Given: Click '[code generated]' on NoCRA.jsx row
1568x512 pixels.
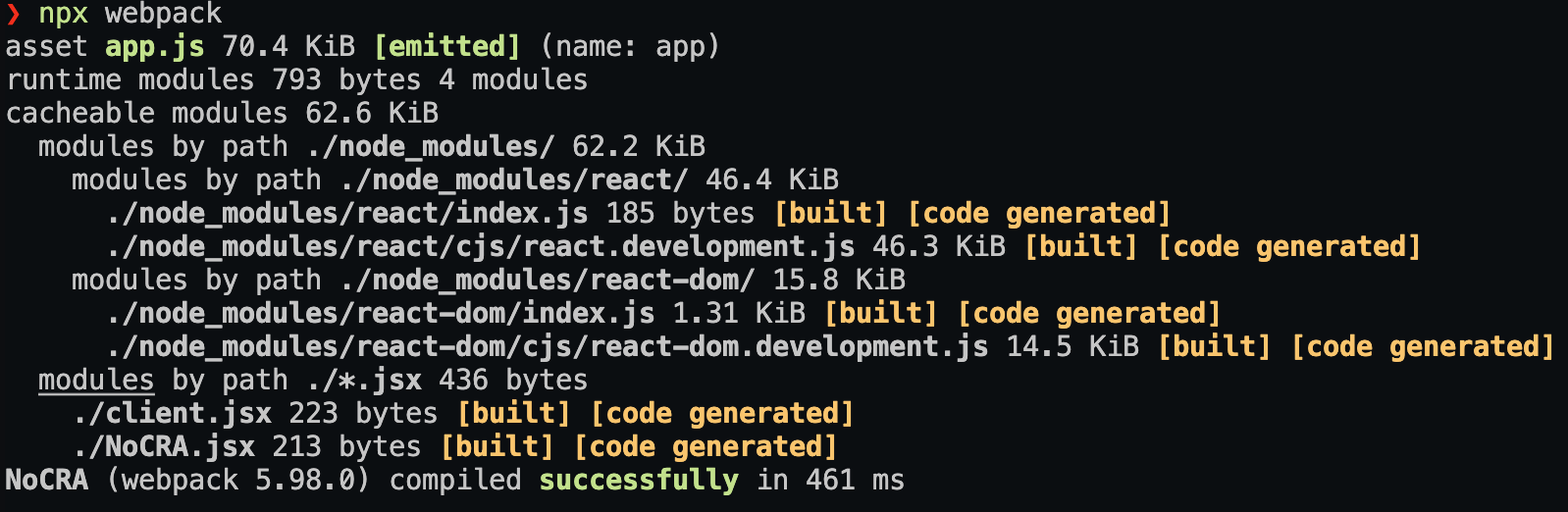Looking at the screenshot, I should pos(706,447).
